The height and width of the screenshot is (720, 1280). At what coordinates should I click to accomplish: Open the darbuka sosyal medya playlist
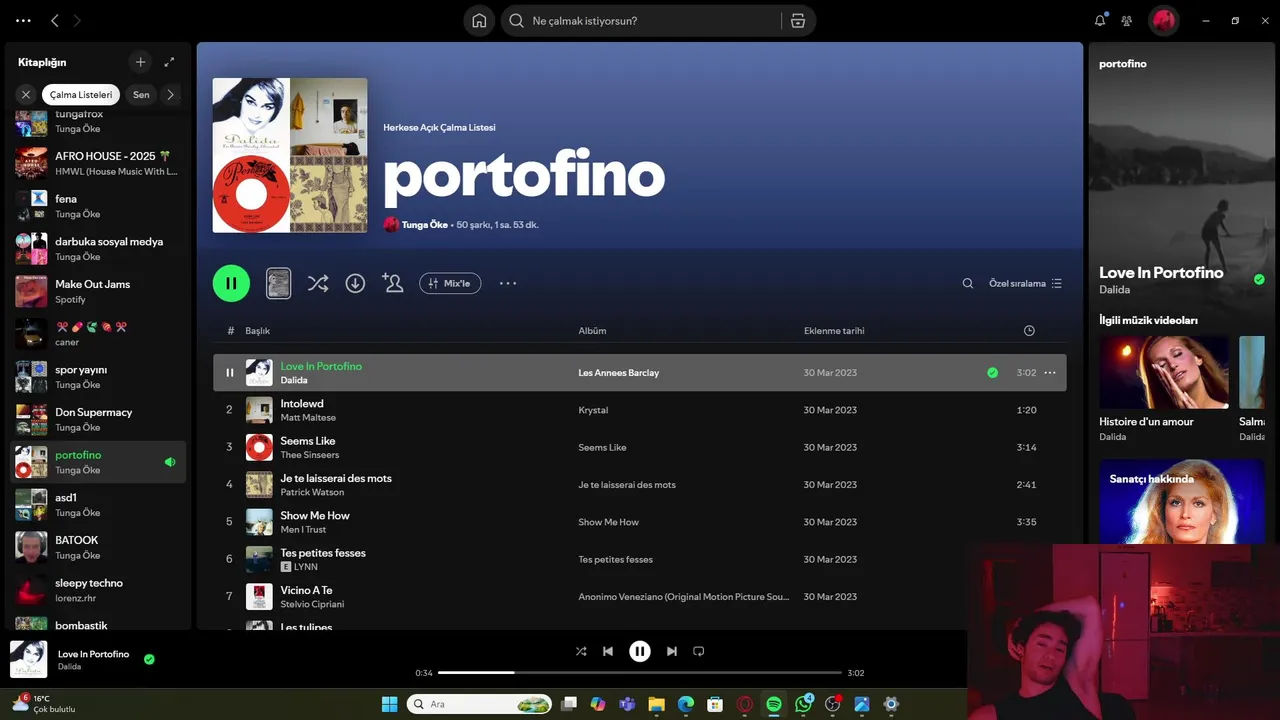point(98,249)
